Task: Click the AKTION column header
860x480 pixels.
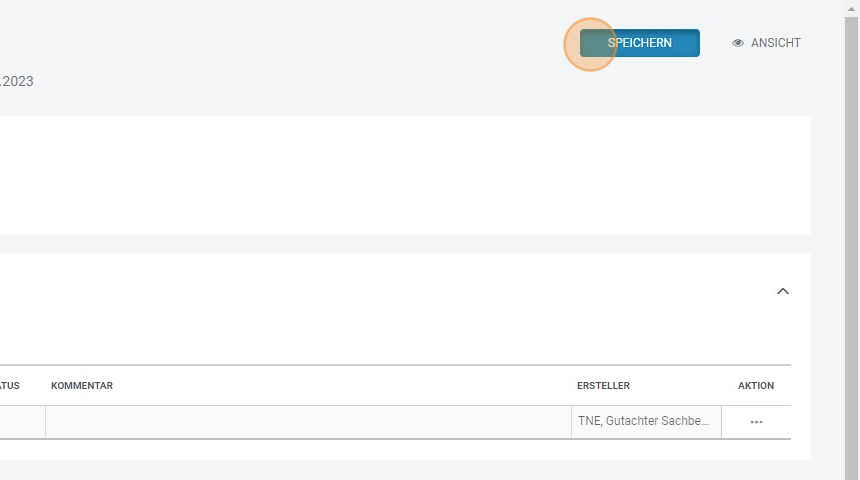Action: (x=756, y=385)
